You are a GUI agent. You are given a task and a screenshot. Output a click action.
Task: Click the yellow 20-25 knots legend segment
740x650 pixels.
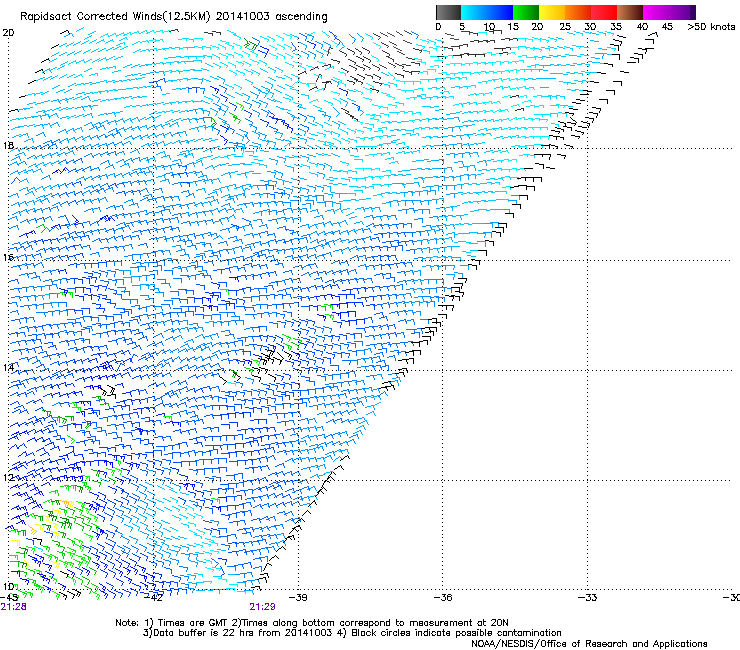click(x=552, y=12)
